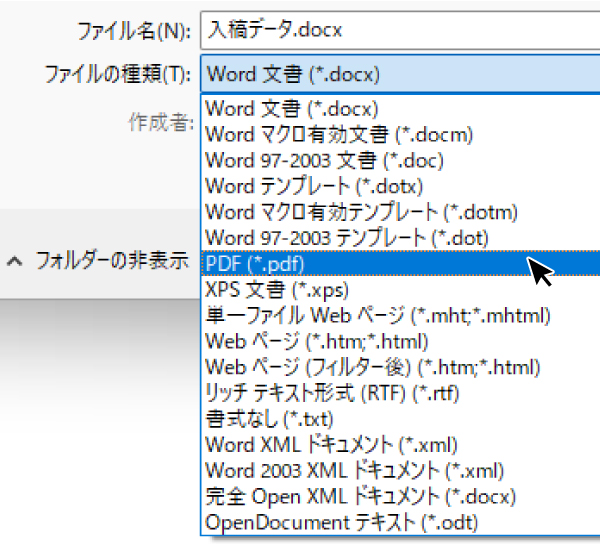Open the file type combo box
600x544 pixels.
tap(400, 74)
